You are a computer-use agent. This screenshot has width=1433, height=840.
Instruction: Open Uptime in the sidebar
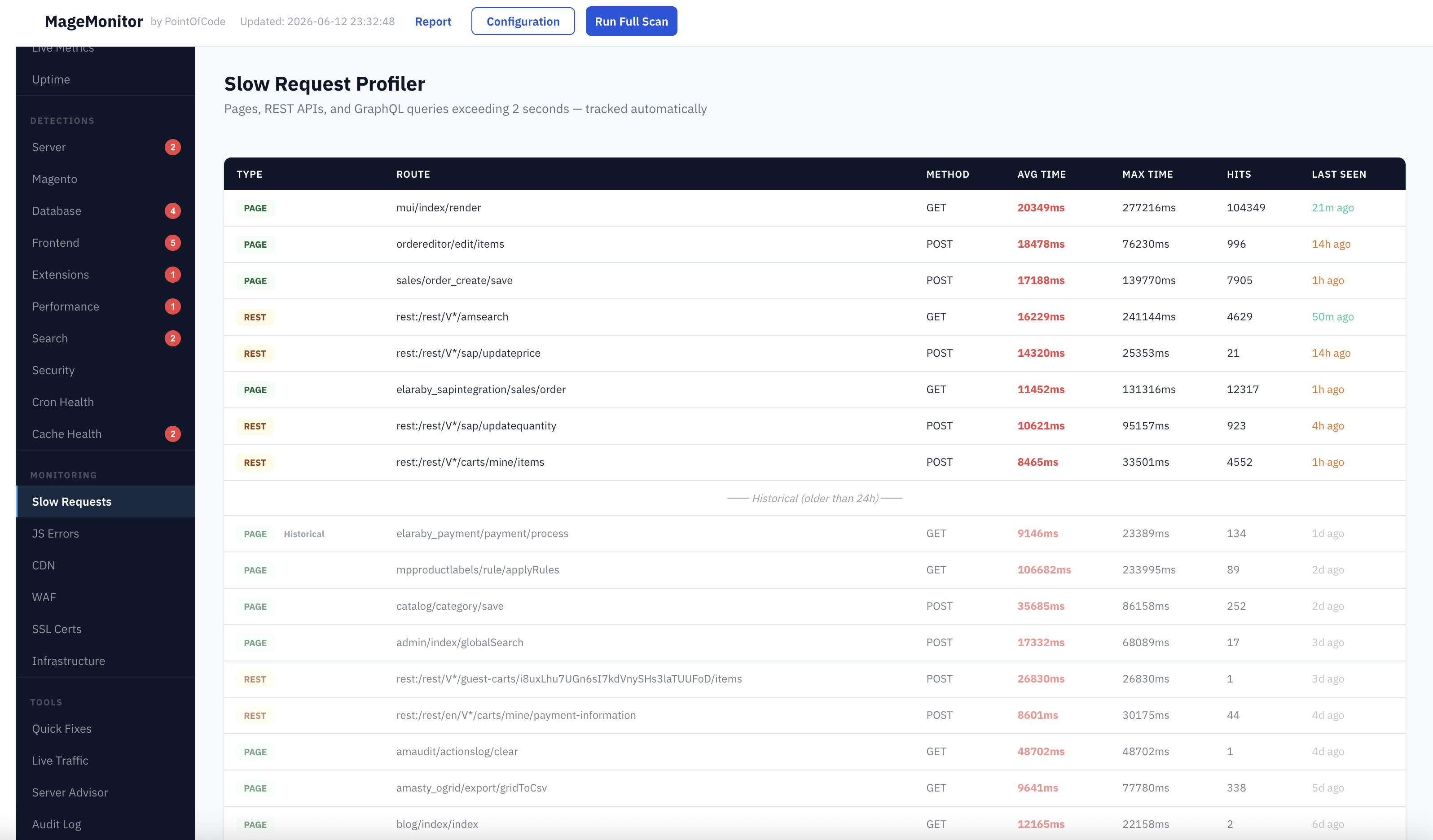pyautogui.click(x=106, y=79)
